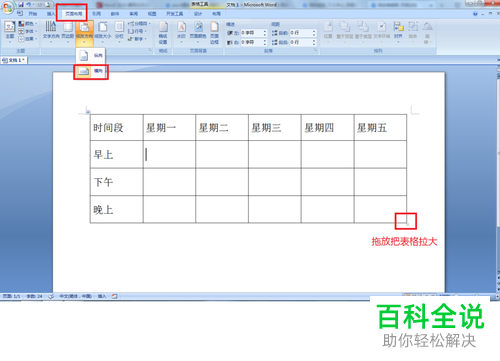Image resolution: width=500 pixels, height=361 pixels.
Task: Save the document from Quick Access toolbar
Action: coord(21,5)
